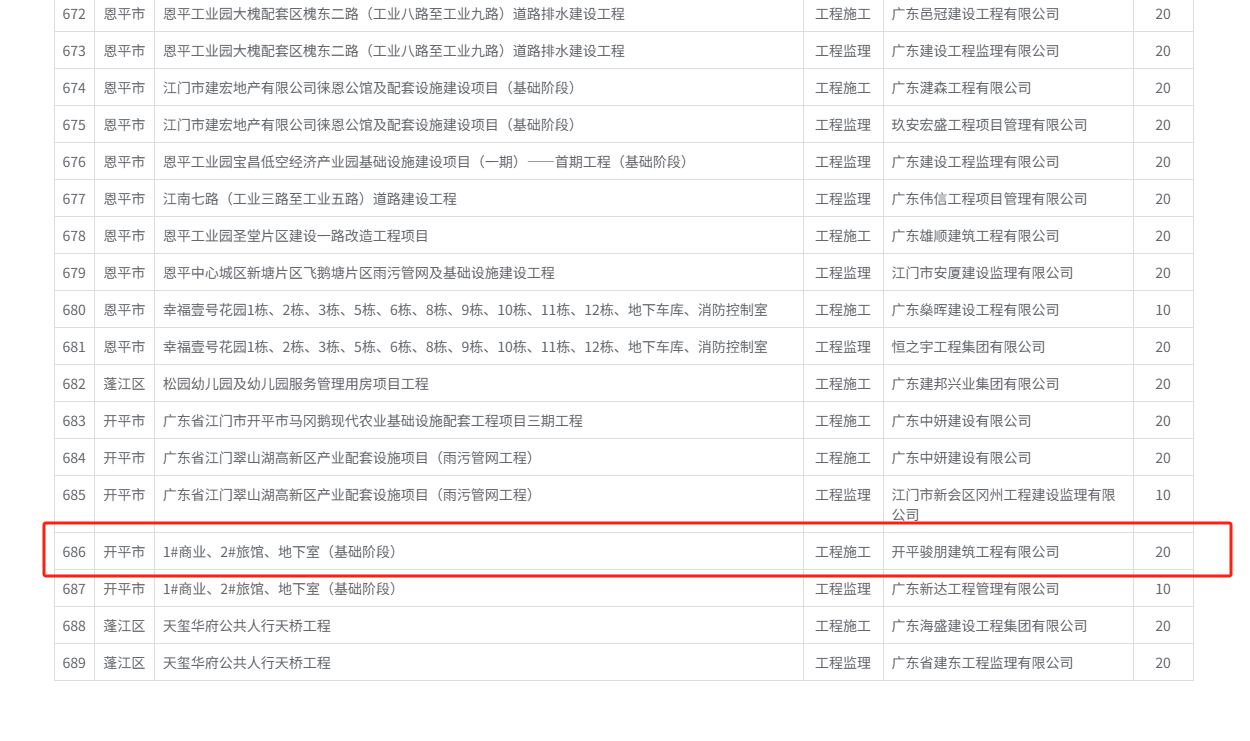
Task: Click the 恩平工业园宝昌低空经济产业园 project cell
Action: point(425,162)
